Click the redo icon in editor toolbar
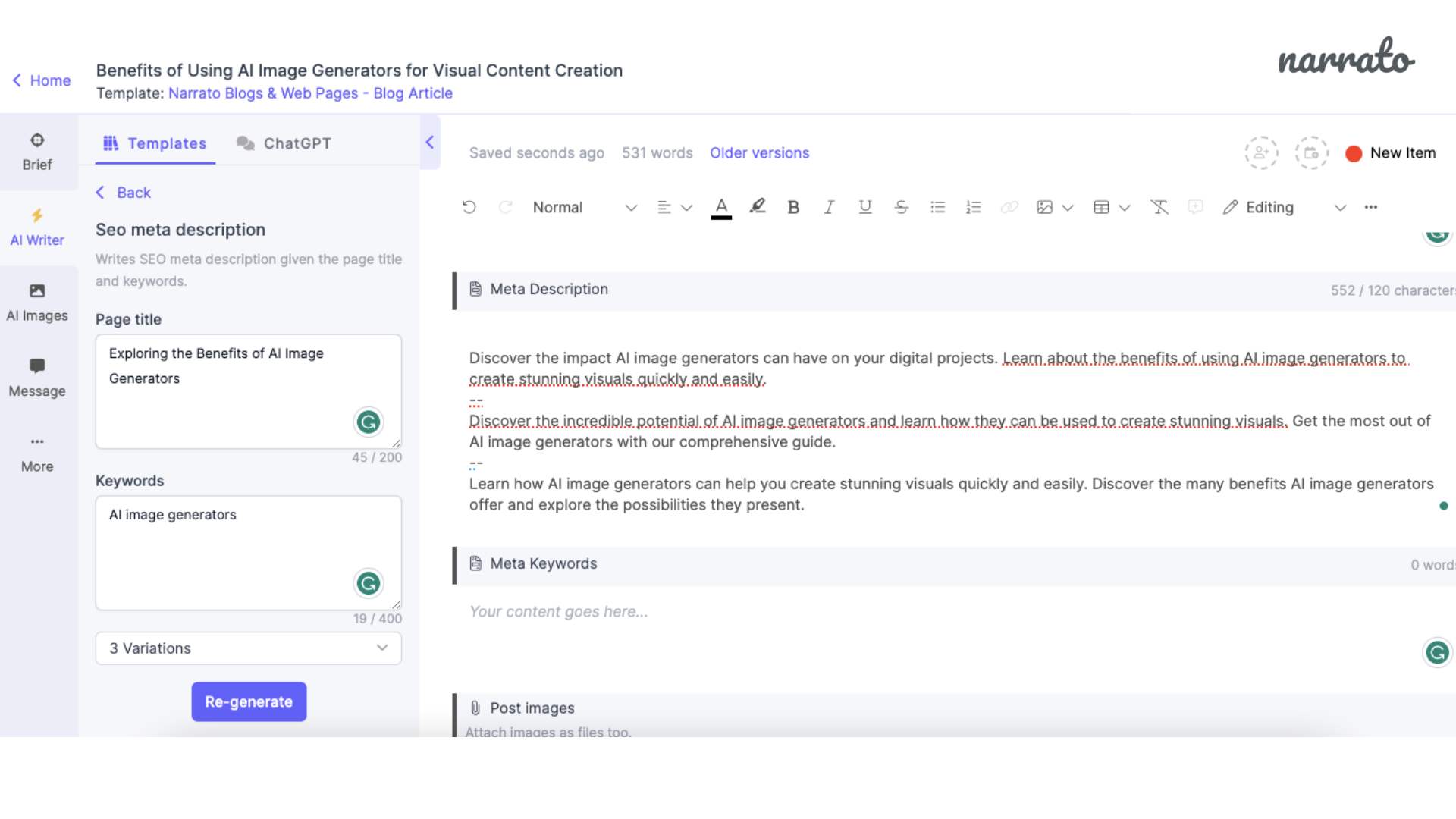The width and height of the screenshot is (1456, 819). (x=506, y=207)
